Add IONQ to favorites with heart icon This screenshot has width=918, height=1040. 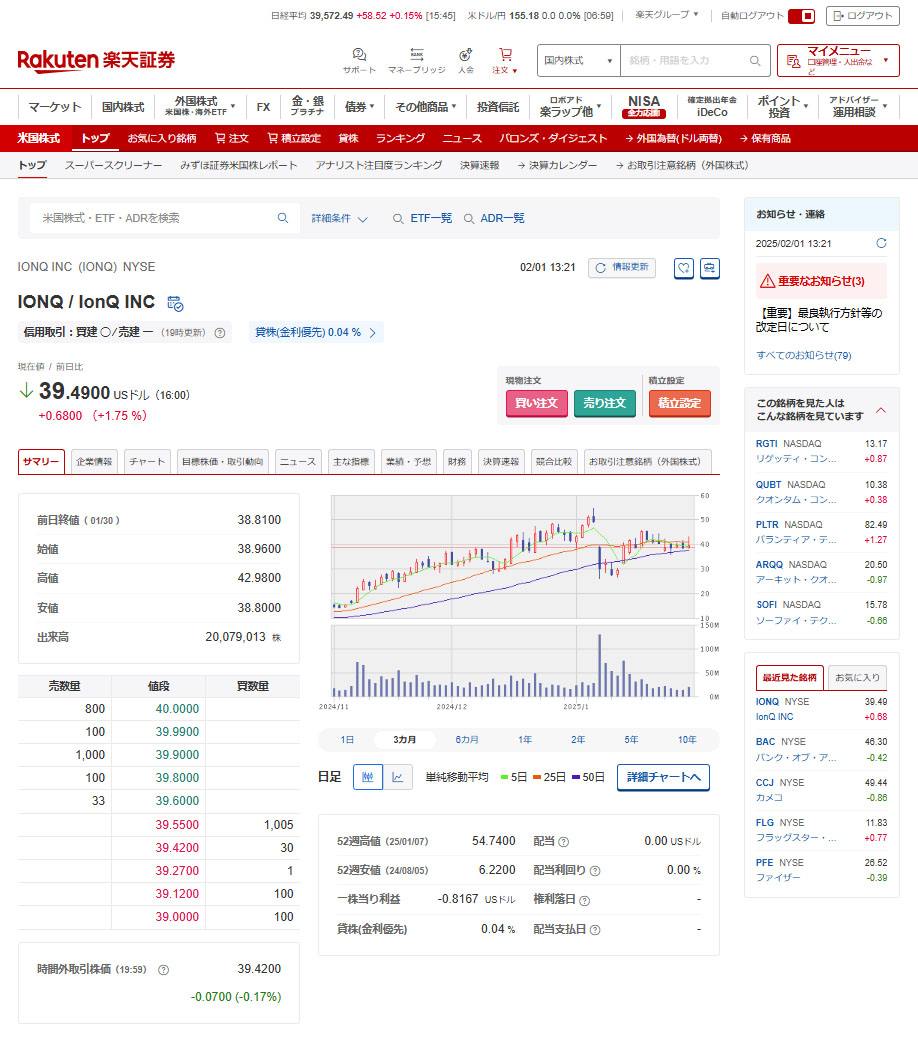click(684, 268)
